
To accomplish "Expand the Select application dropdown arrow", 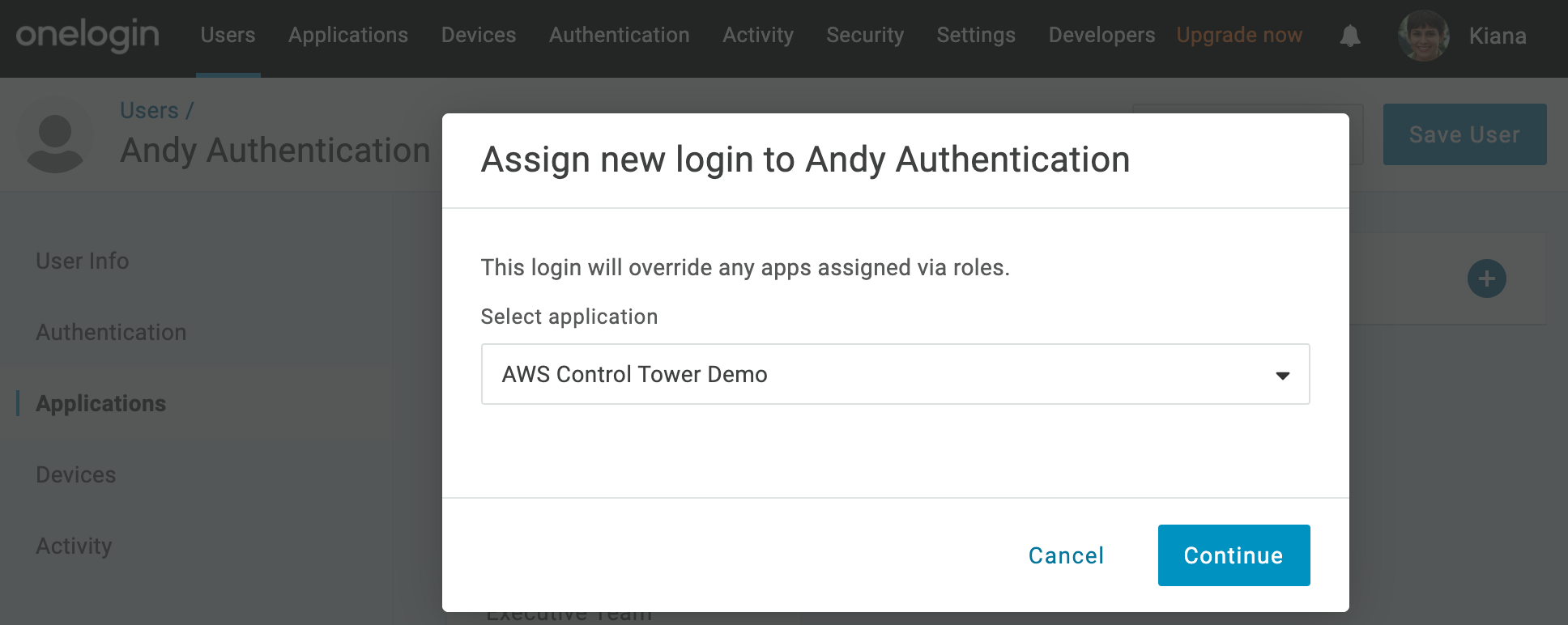I will coord(1282,375).
